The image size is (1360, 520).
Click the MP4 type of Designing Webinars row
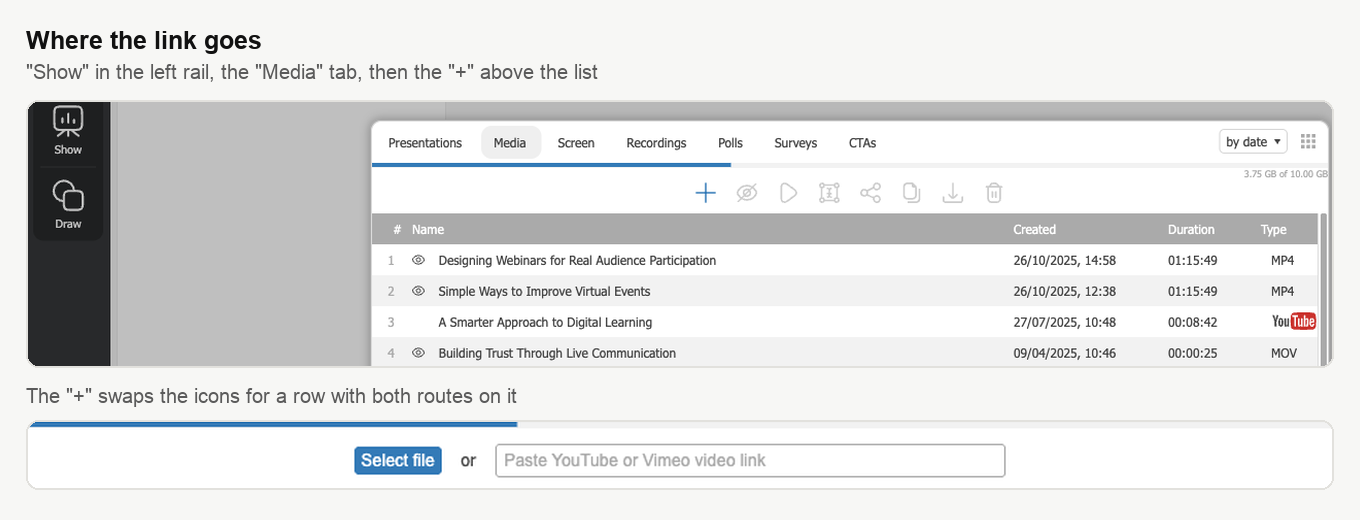pyautogui.click(x=1282, y=260)
